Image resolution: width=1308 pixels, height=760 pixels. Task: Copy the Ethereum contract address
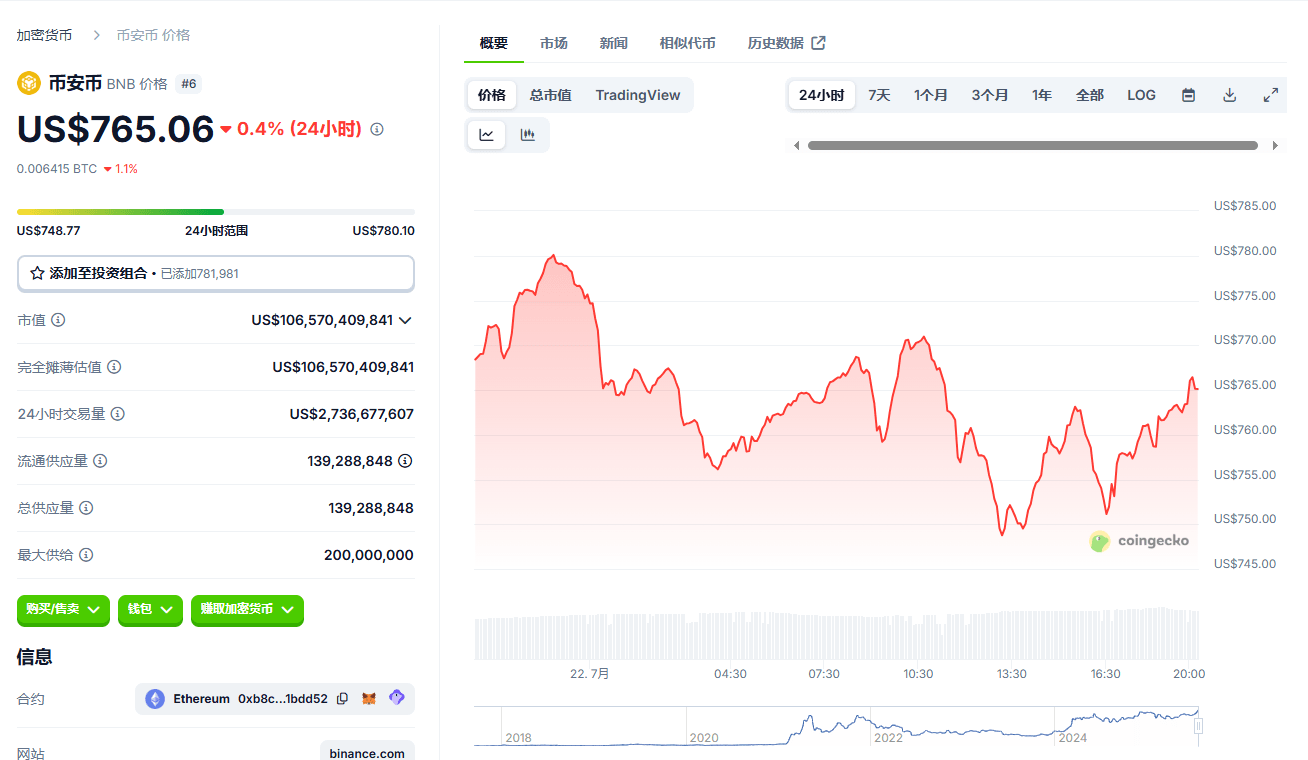tap(342, 699)
